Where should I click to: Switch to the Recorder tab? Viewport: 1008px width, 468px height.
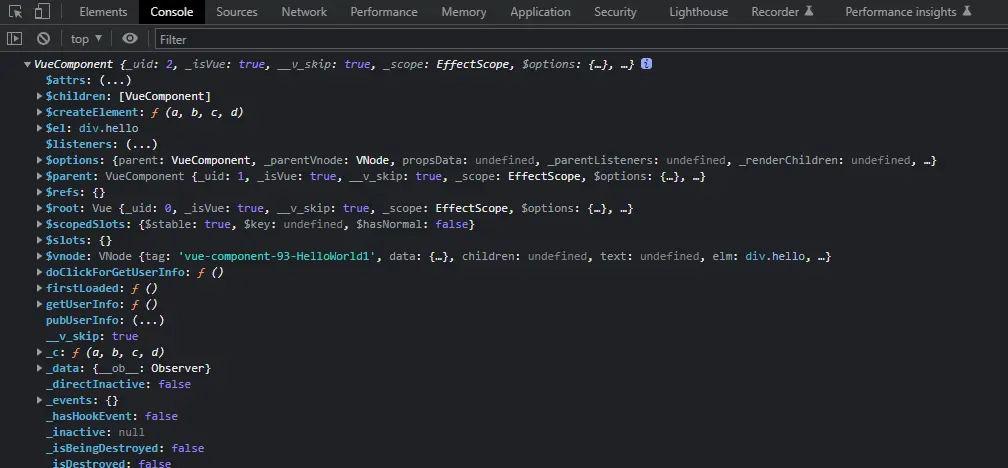point(782,12)
